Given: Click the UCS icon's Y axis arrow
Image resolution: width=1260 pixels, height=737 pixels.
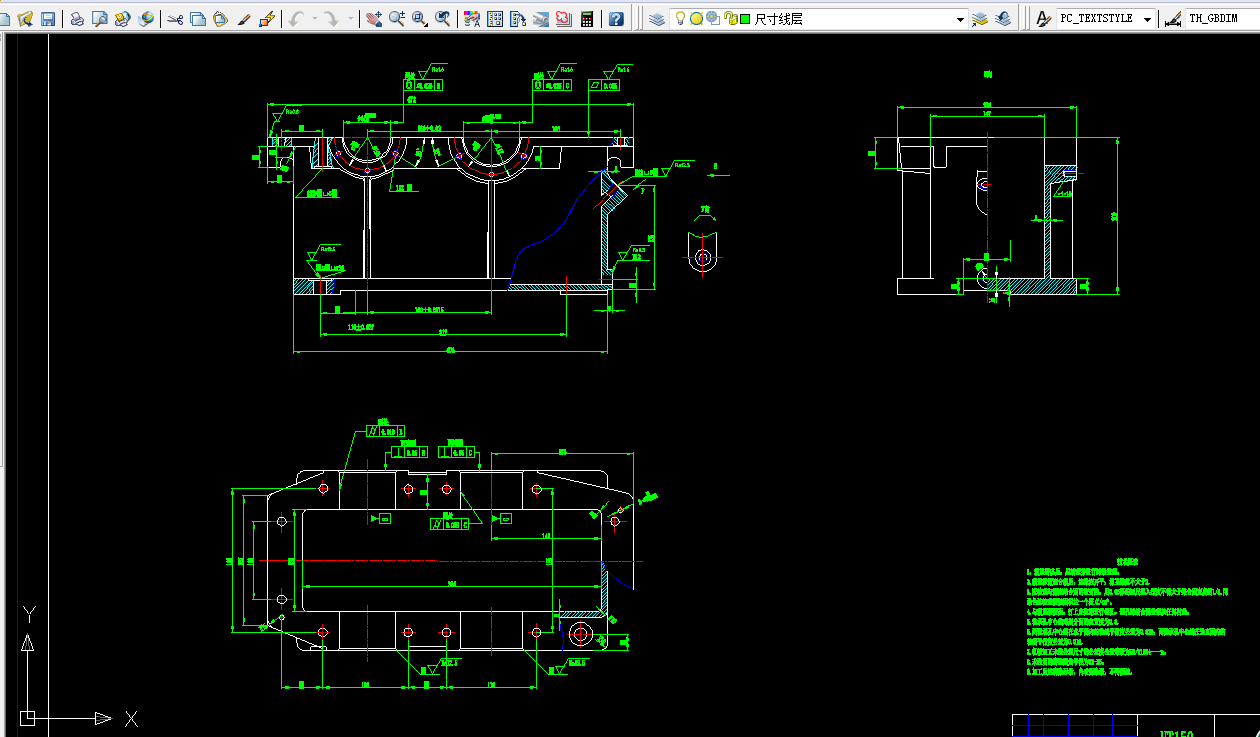Looking at the screenshot, I should pos(29,643).
